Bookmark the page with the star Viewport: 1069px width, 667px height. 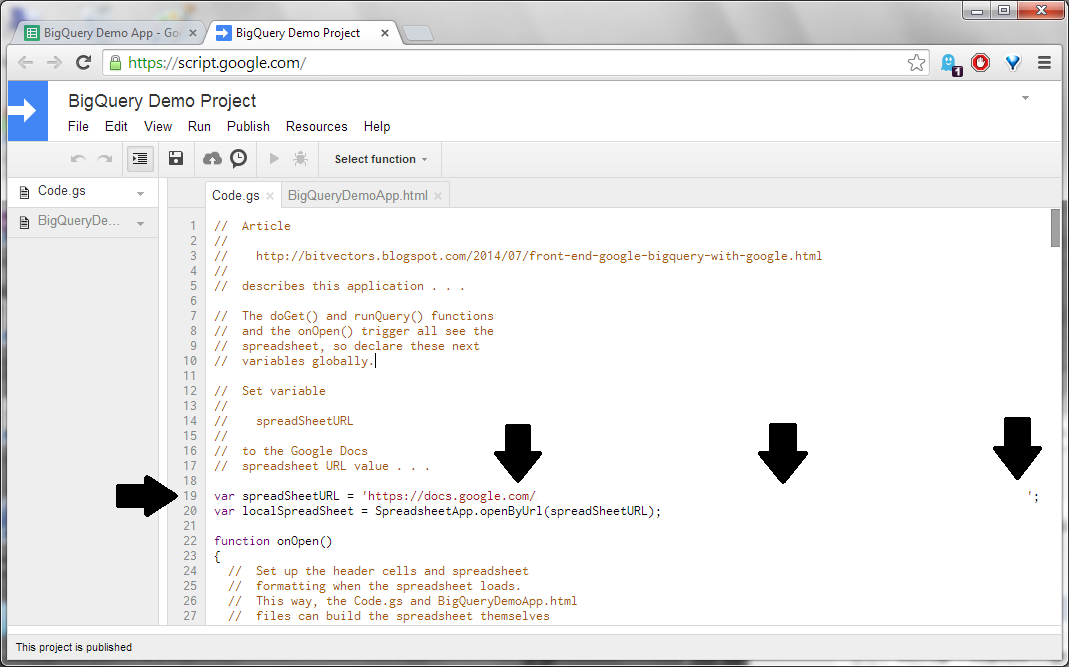(x=916, y=62)
